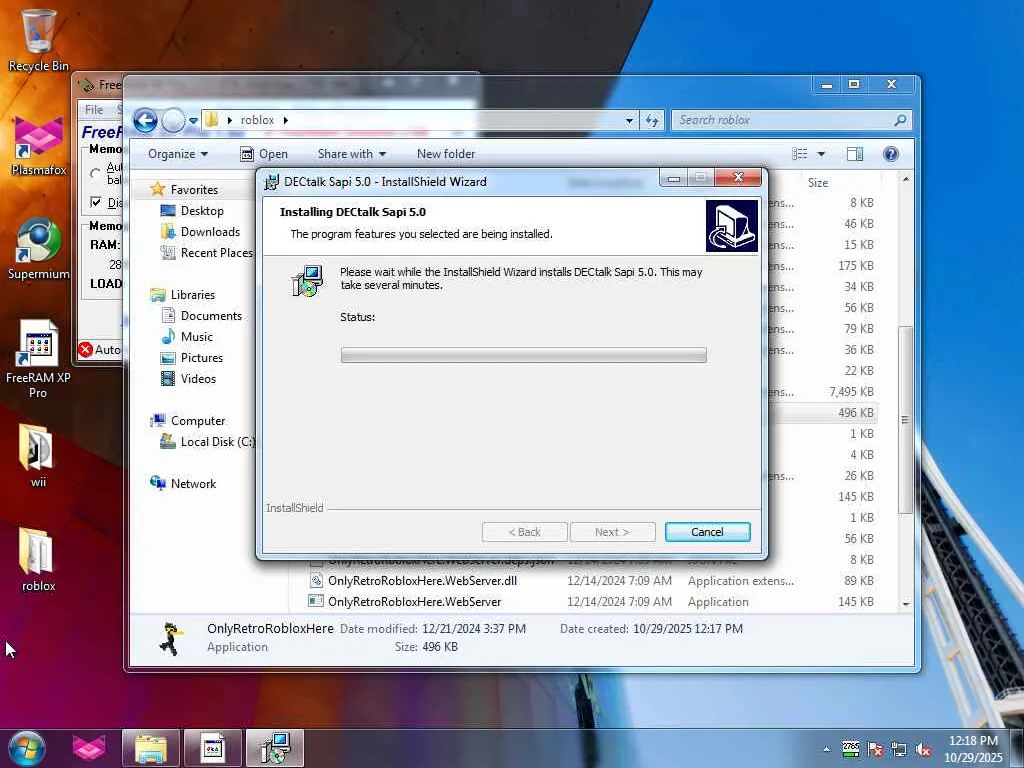This screenshot has width=1024, height=768.
Task: Click Cancel in InstallShield Wizard
Action: 707,532
